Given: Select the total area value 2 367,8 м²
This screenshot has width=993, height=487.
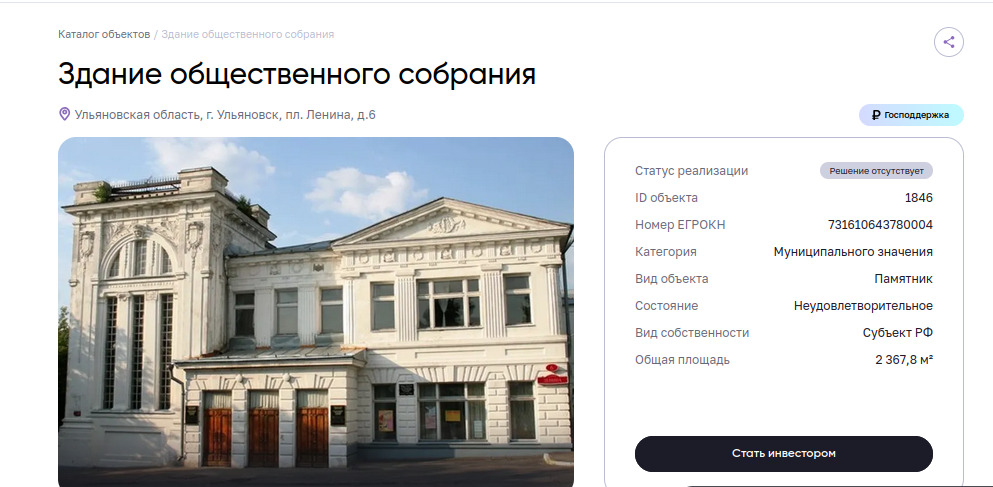Looking at the screenshot, I should pyautogui.click(x=904, y=360).
